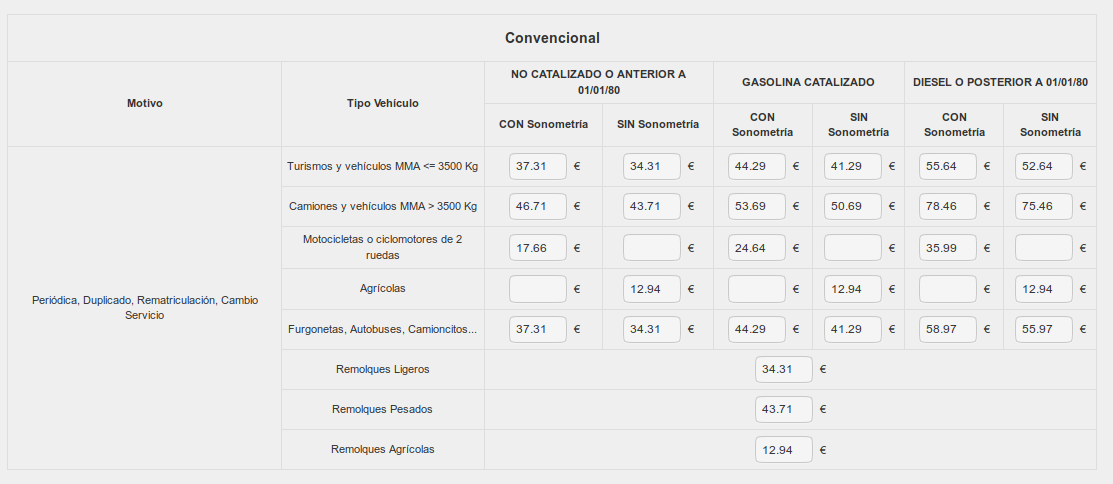Viewport: 1113px width, 484px height.
Task: Click the Motivo column header
Action: [x=145, y=103]
